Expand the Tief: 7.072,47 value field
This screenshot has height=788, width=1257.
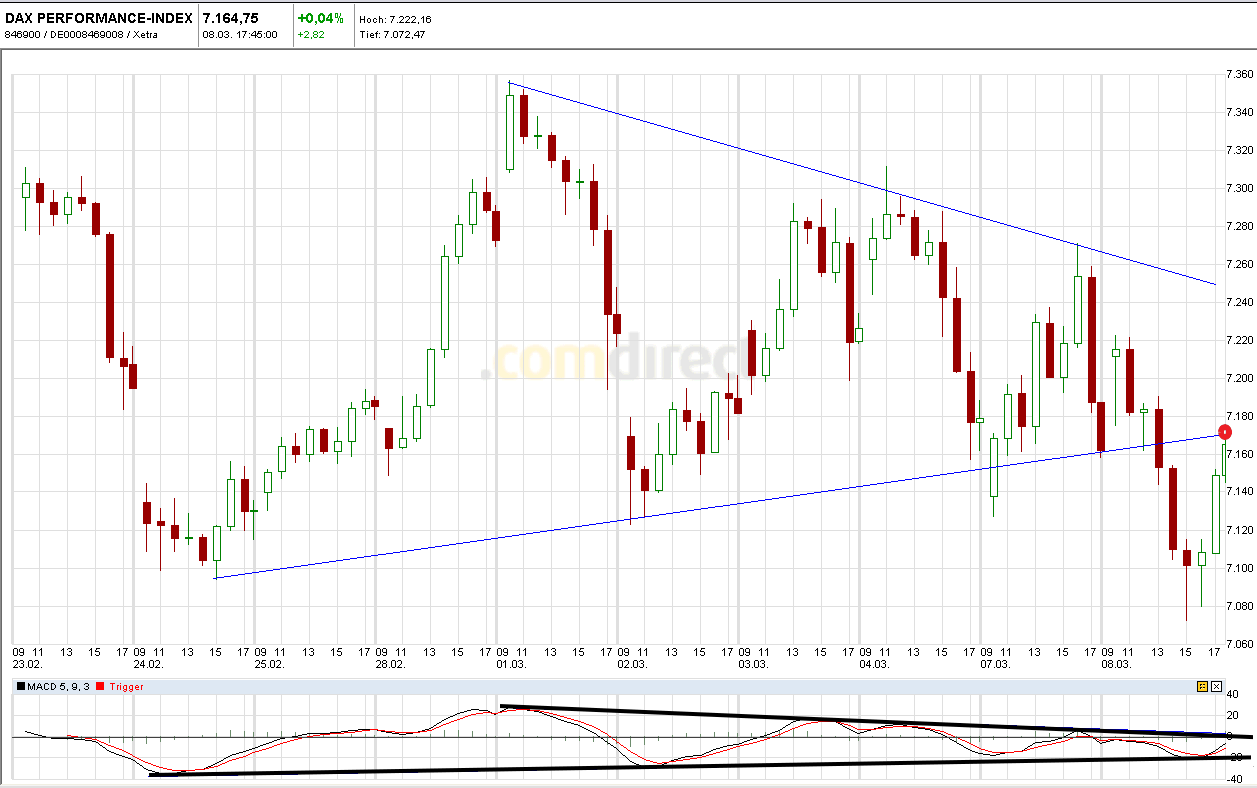394,32
